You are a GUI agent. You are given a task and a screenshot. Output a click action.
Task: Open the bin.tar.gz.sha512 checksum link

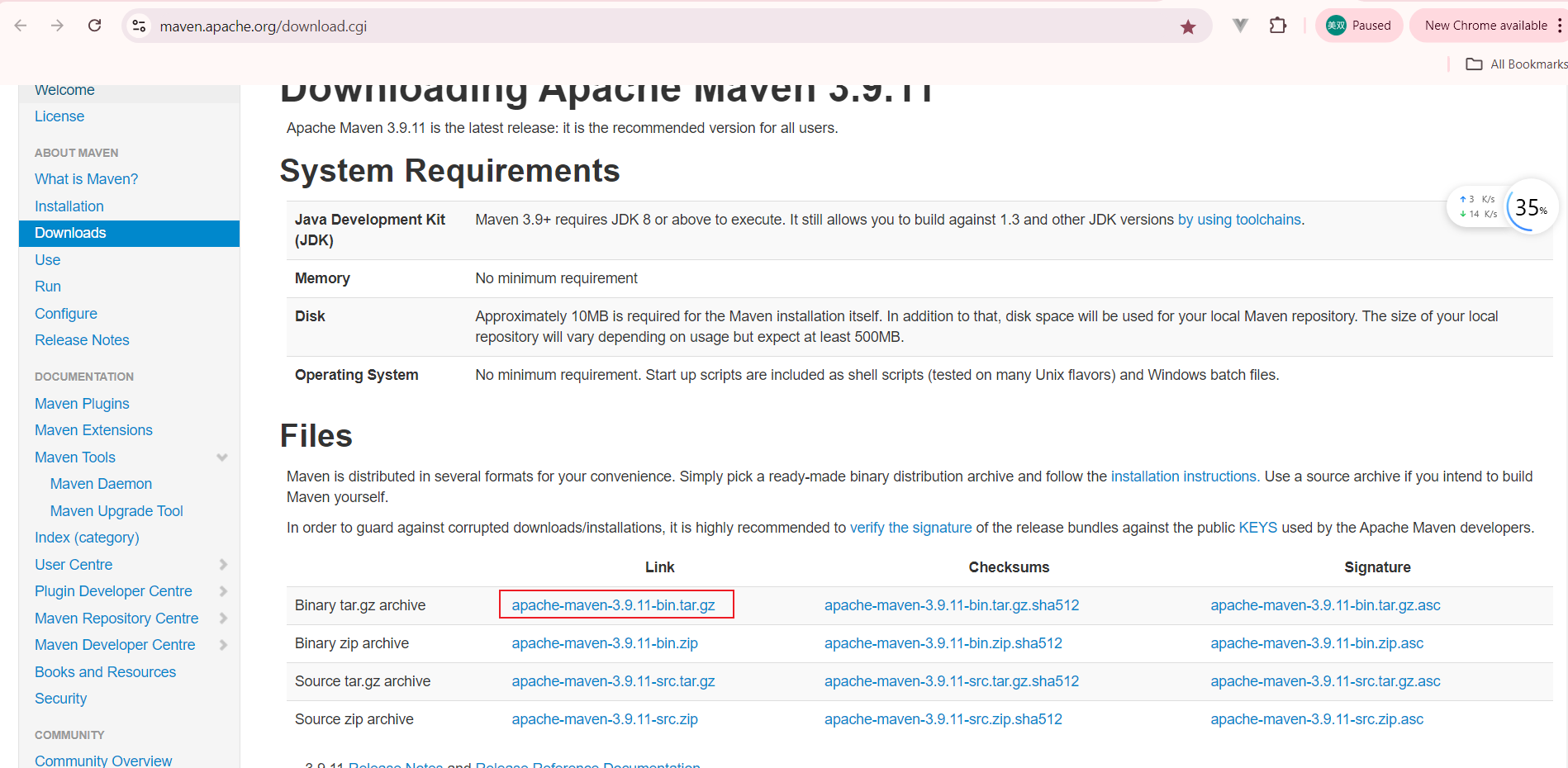[952, 605]
